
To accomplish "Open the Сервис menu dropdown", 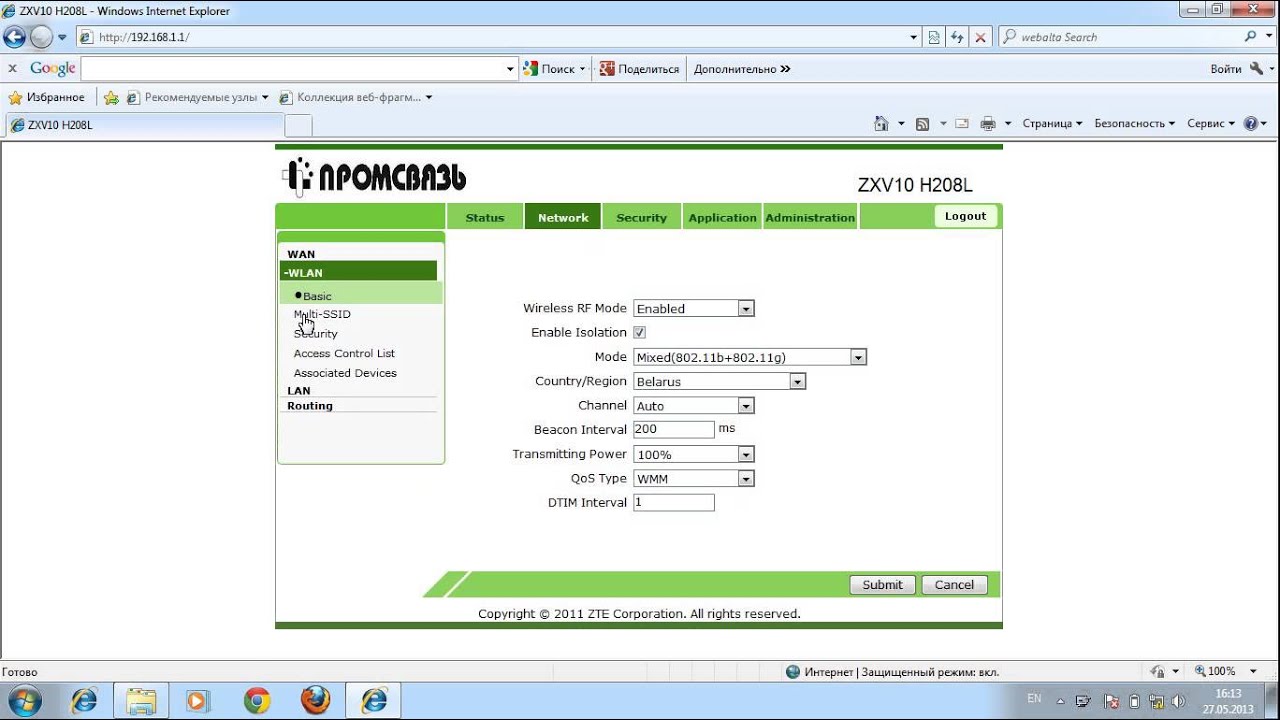I will tap(1210, 123).
